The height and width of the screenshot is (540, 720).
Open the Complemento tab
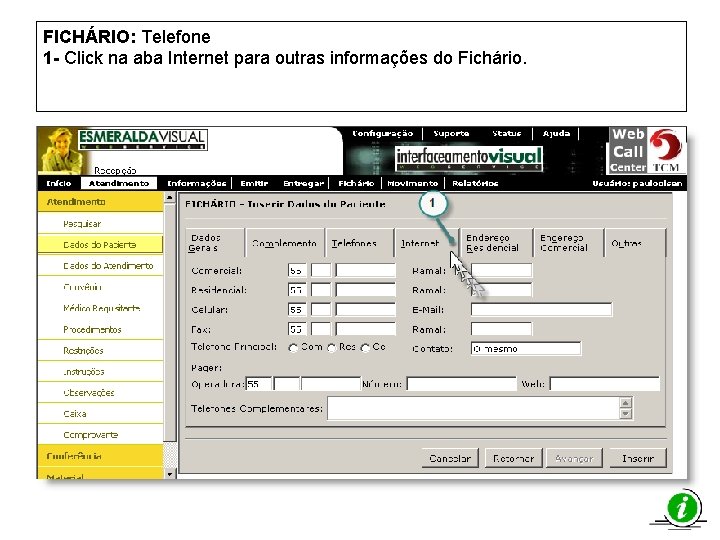[x=284, y=243]
